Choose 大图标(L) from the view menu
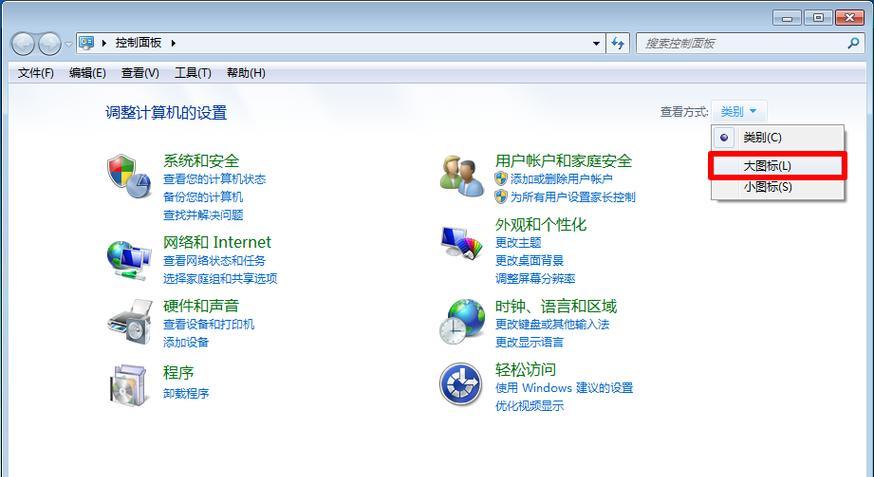 [x=778, y=166]
